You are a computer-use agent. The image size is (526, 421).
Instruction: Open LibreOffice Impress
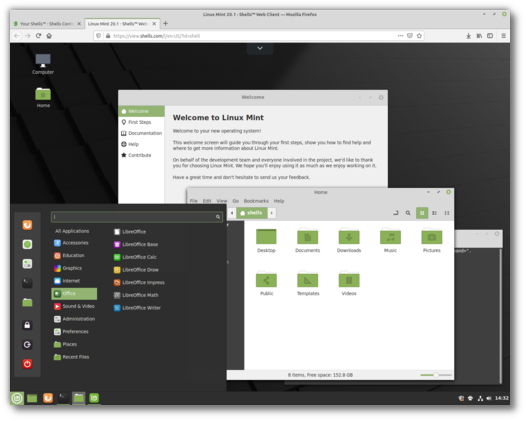point(139,282)
